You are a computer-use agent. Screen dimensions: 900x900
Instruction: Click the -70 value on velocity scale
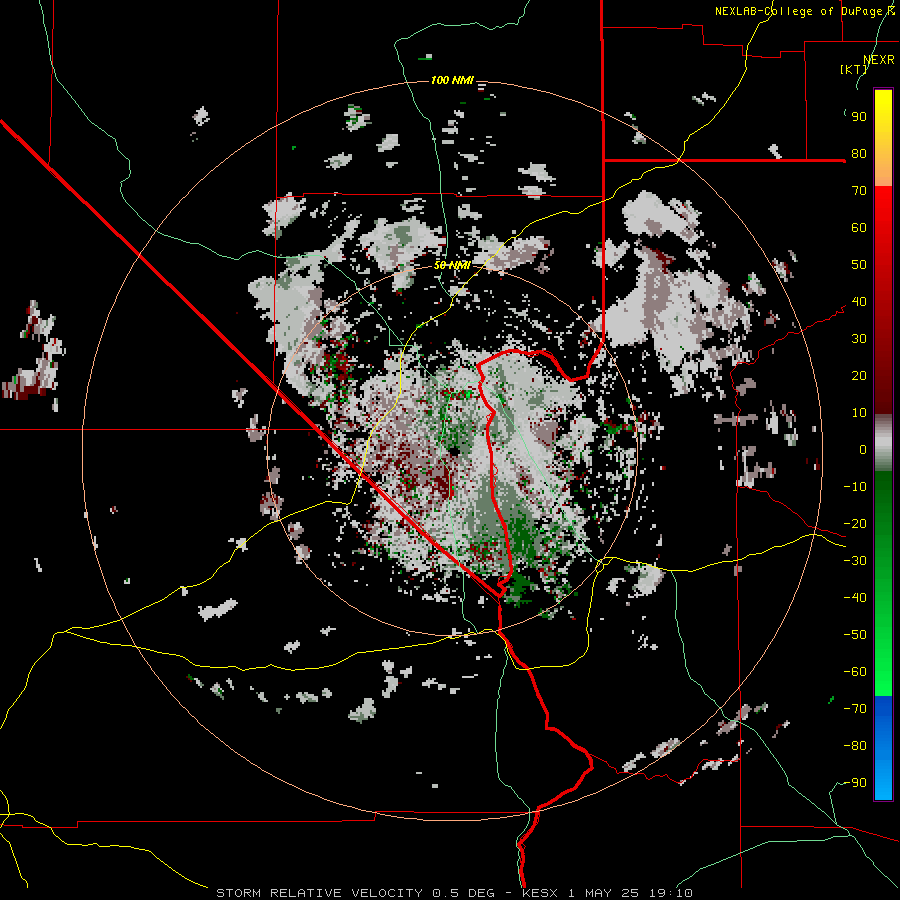855,709
